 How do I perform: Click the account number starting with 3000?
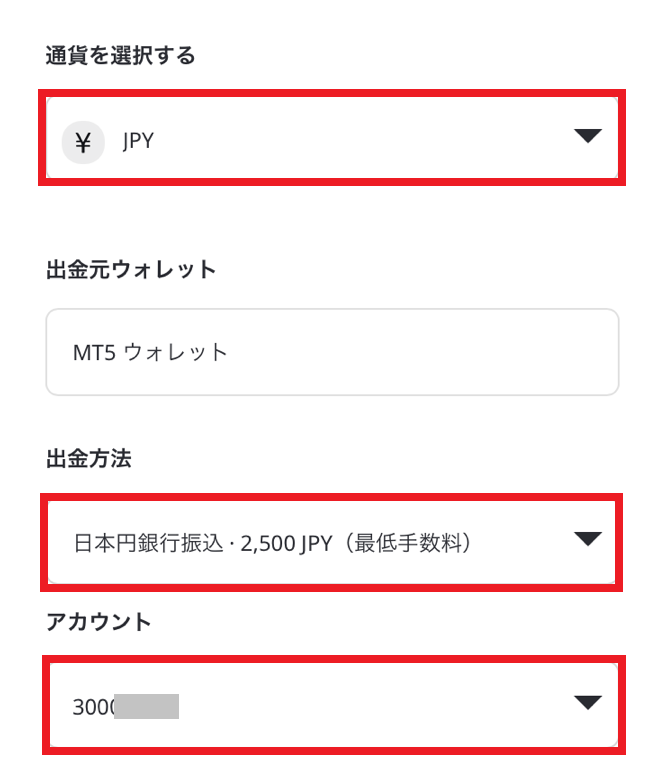[125, 707]
